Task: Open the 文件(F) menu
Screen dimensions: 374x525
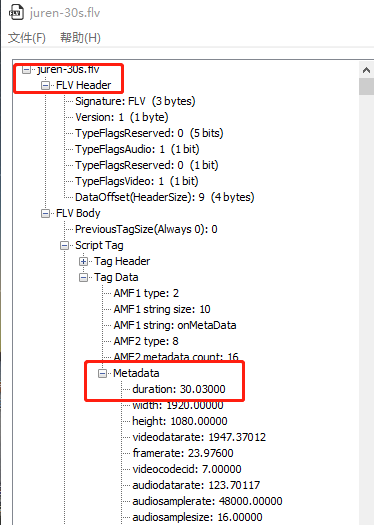Action: 27,38
